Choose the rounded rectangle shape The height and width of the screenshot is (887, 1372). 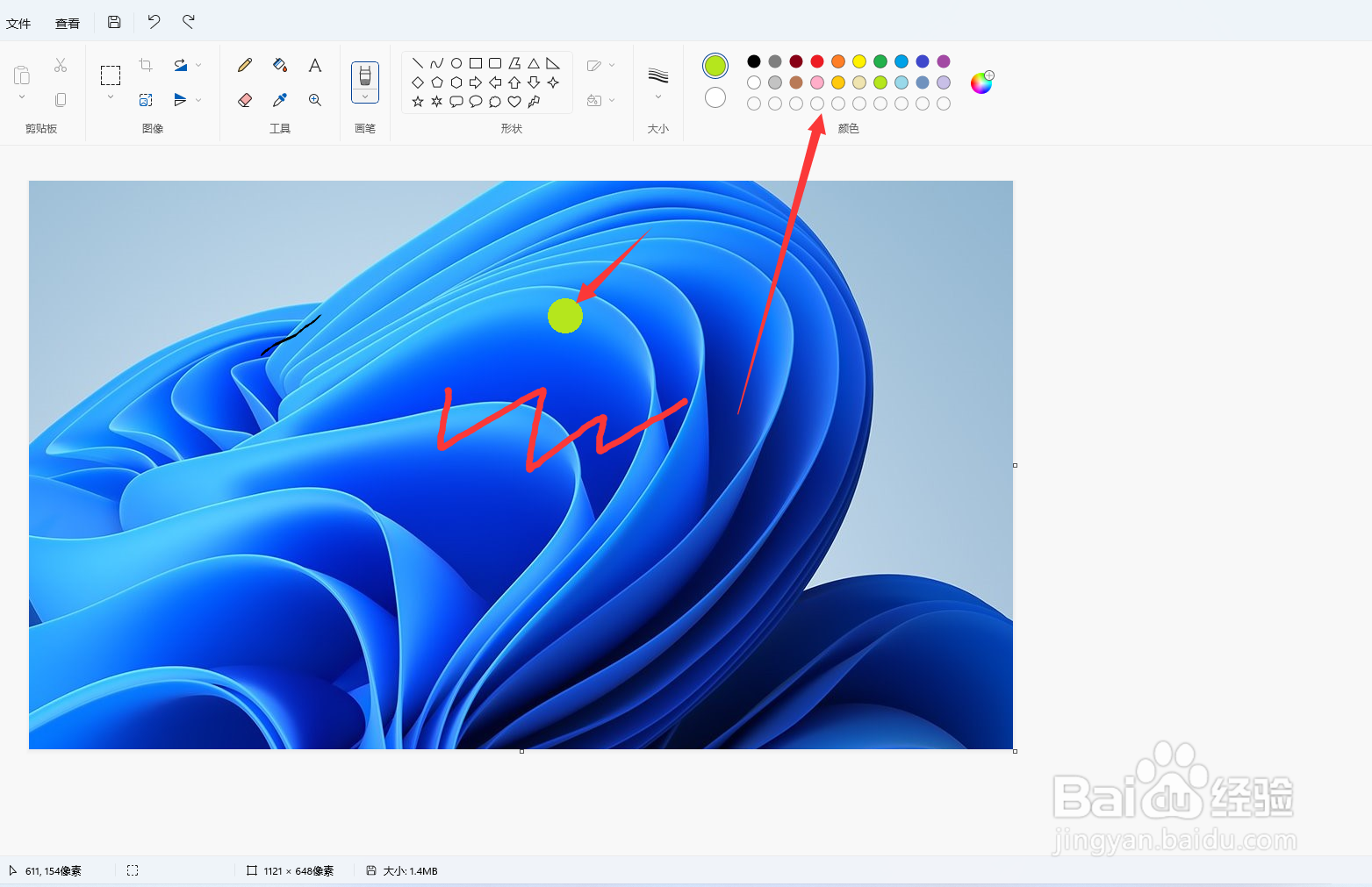pos(495,63)
